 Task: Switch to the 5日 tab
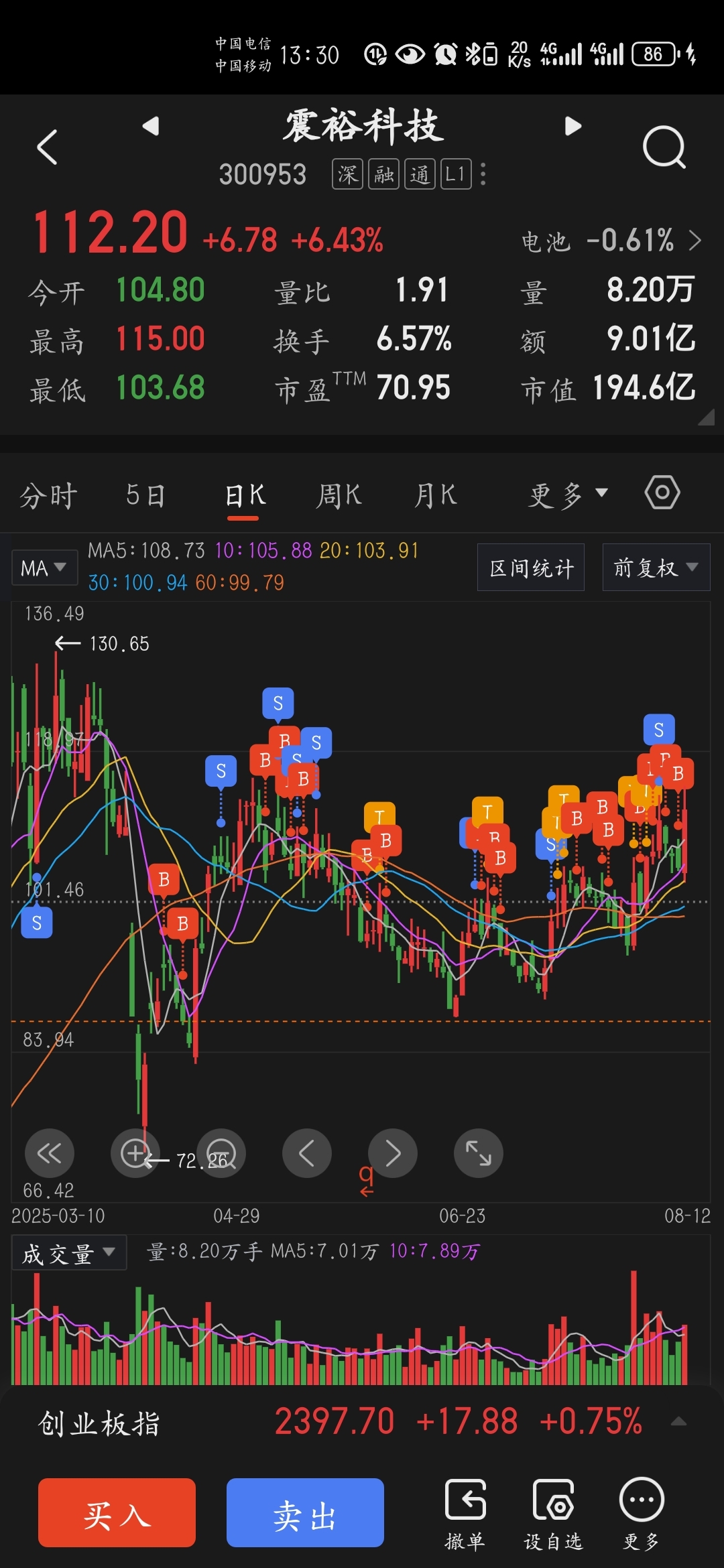[x=145, y=496]
